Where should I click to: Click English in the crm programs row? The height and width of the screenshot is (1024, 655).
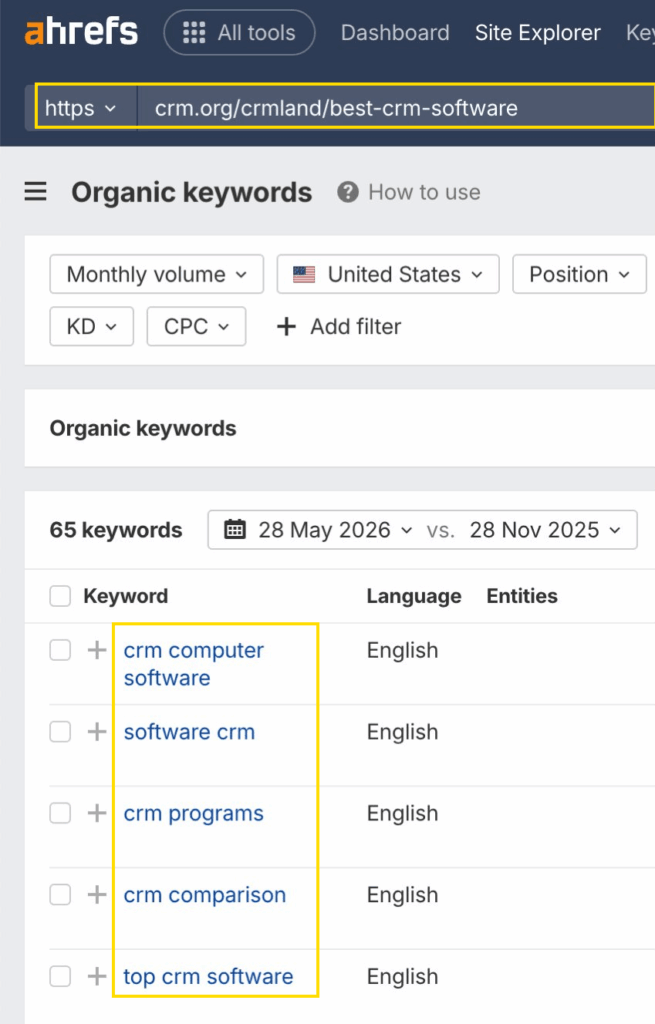[x=402, y=813]
